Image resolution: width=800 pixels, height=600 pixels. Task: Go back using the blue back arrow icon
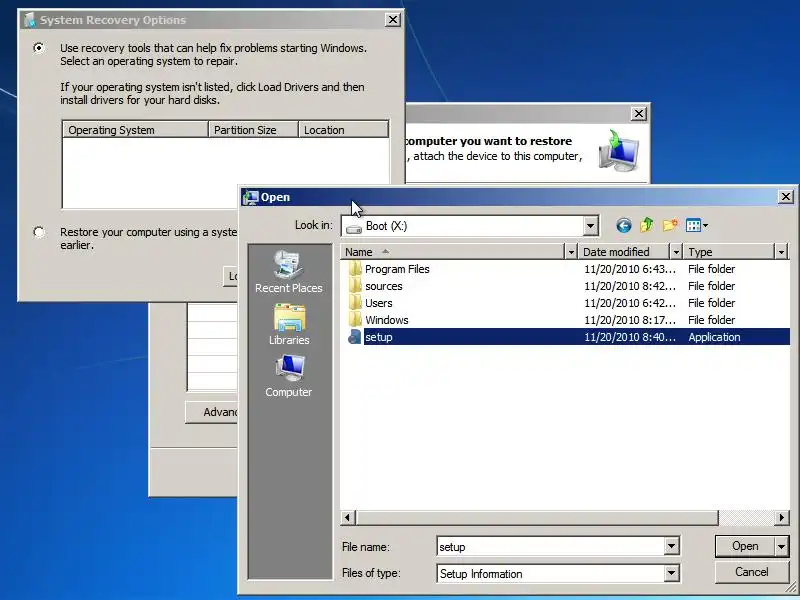[623, 225]
